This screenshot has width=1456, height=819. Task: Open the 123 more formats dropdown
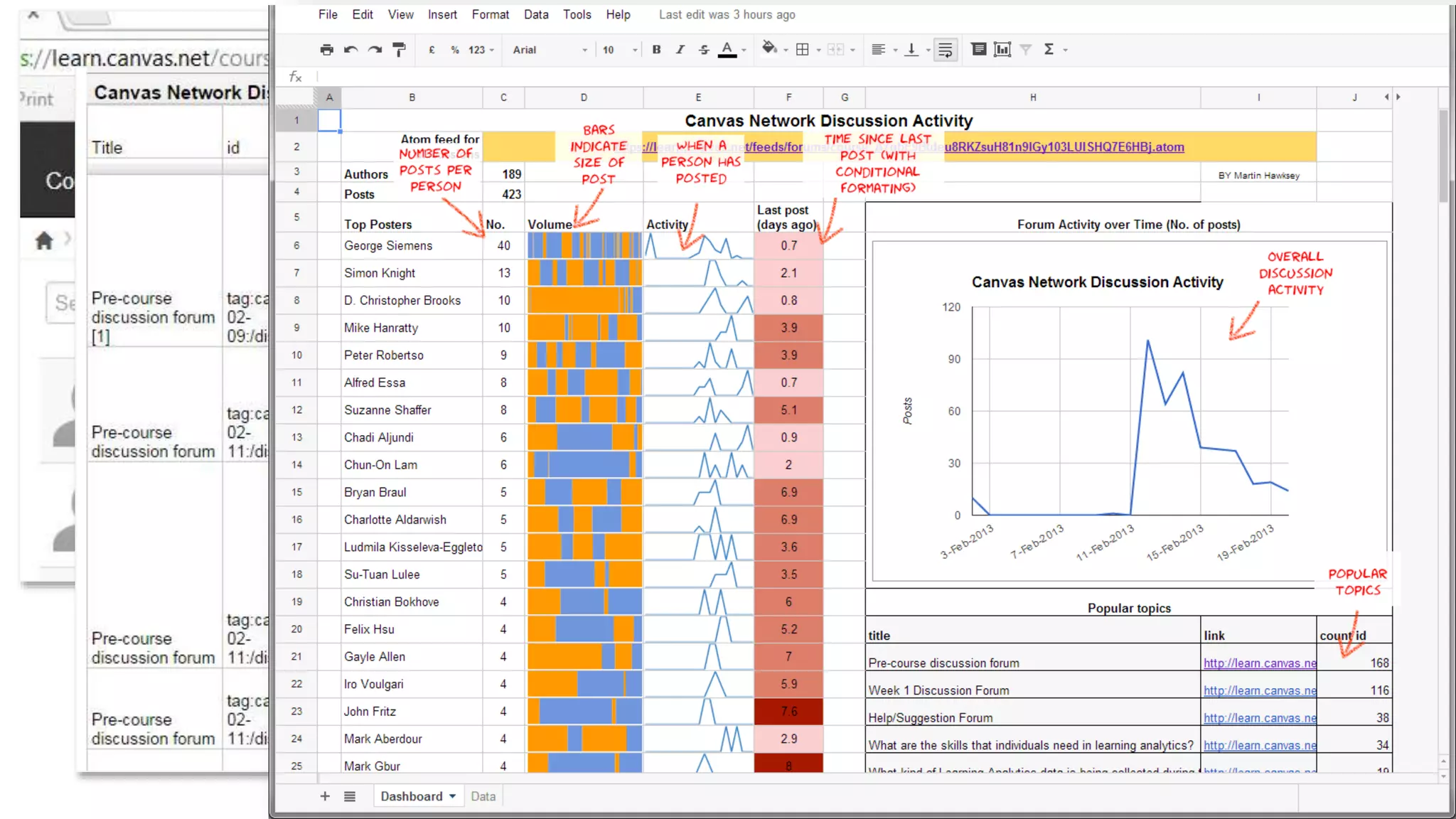(x=481, y=50)
